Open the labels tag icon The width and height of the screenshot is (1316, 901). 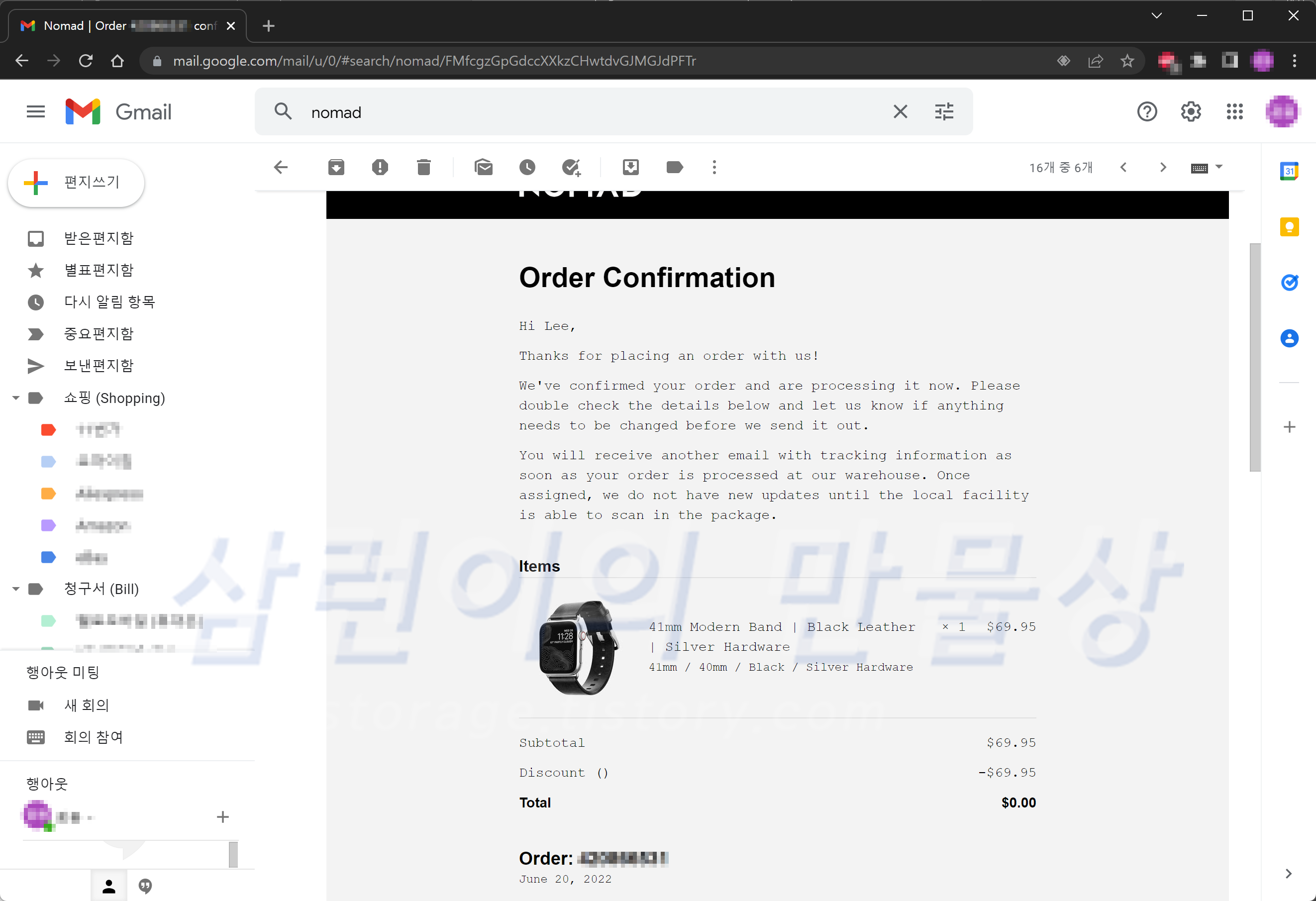(x=674, y=167)
